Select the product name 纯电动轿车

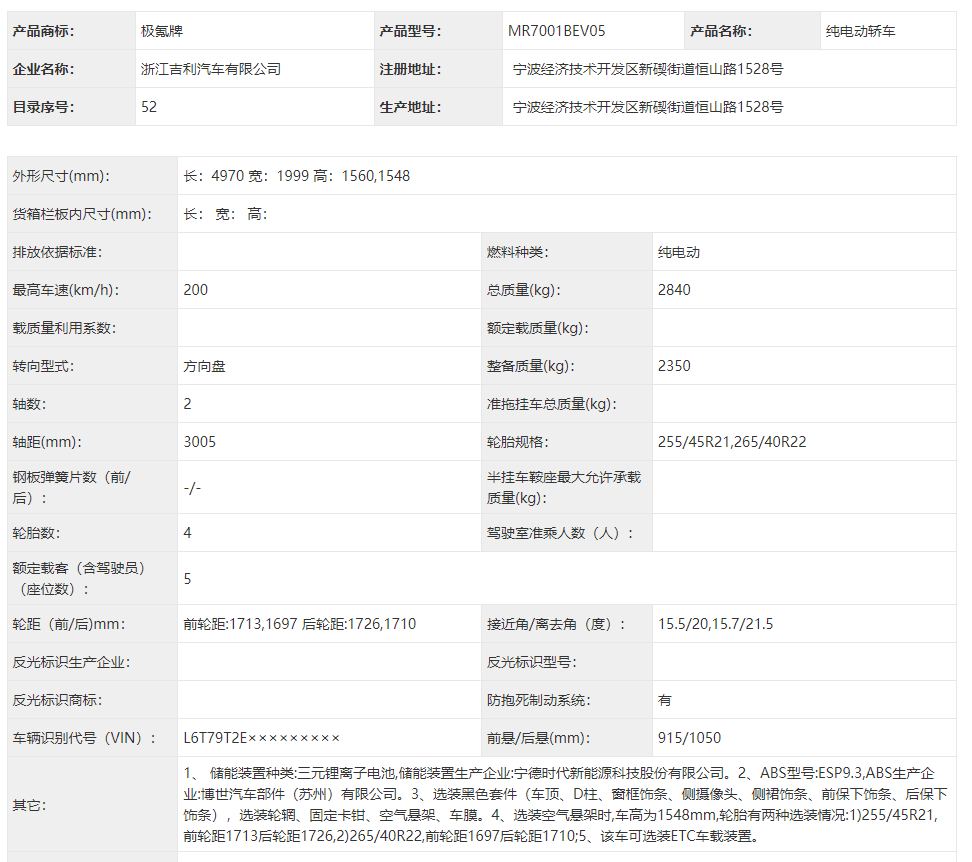[860, 31]
